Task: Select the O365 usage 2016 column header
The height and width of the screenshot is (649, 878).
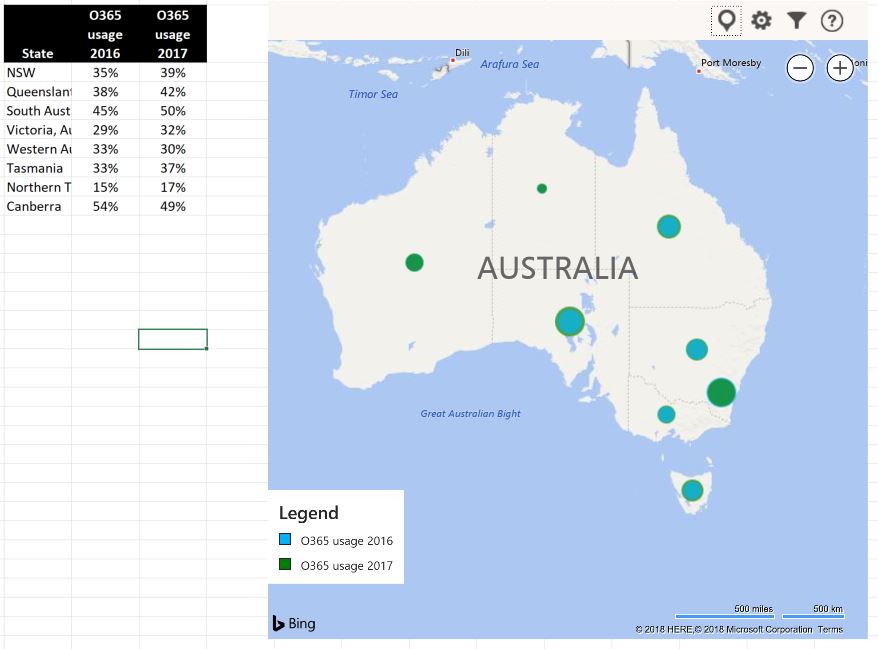Action: coord(105,34)
